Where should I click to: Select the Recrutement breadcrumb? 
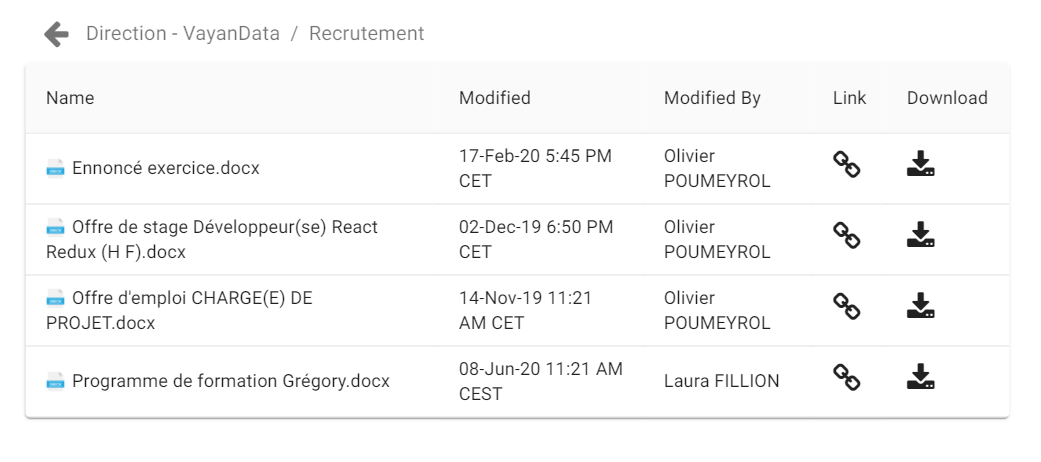(x=366, y=34)
